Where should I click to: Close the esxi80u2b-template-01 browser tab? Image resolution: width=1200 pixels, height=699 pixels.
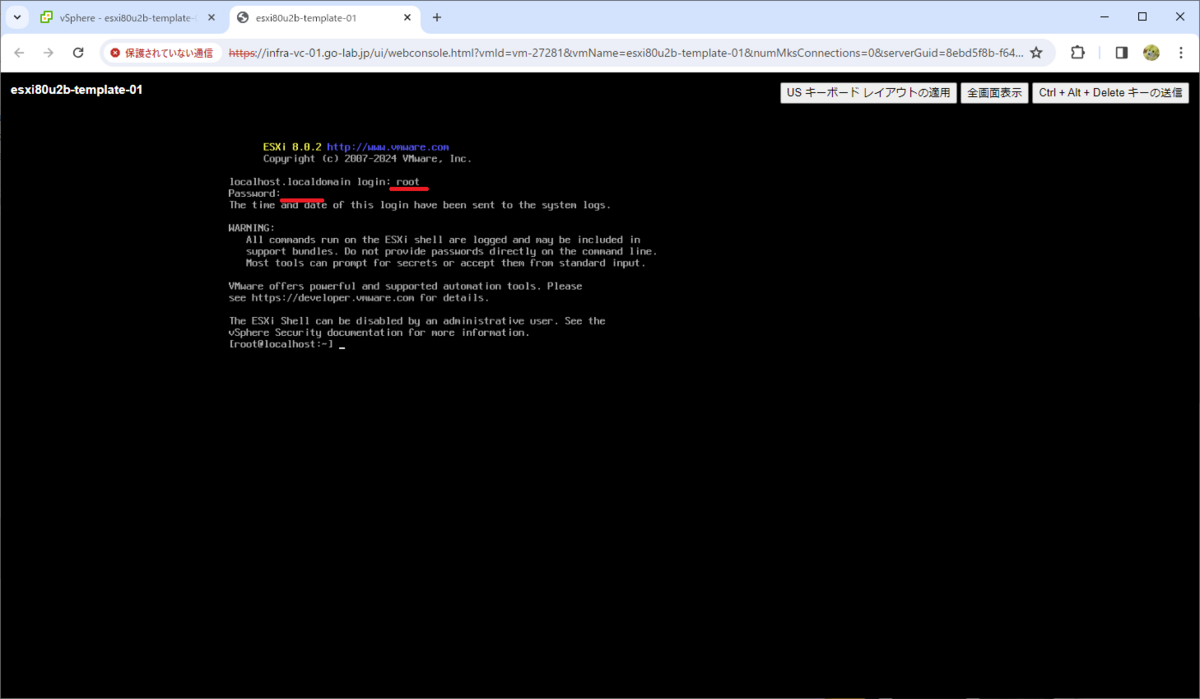pos(406,18)
